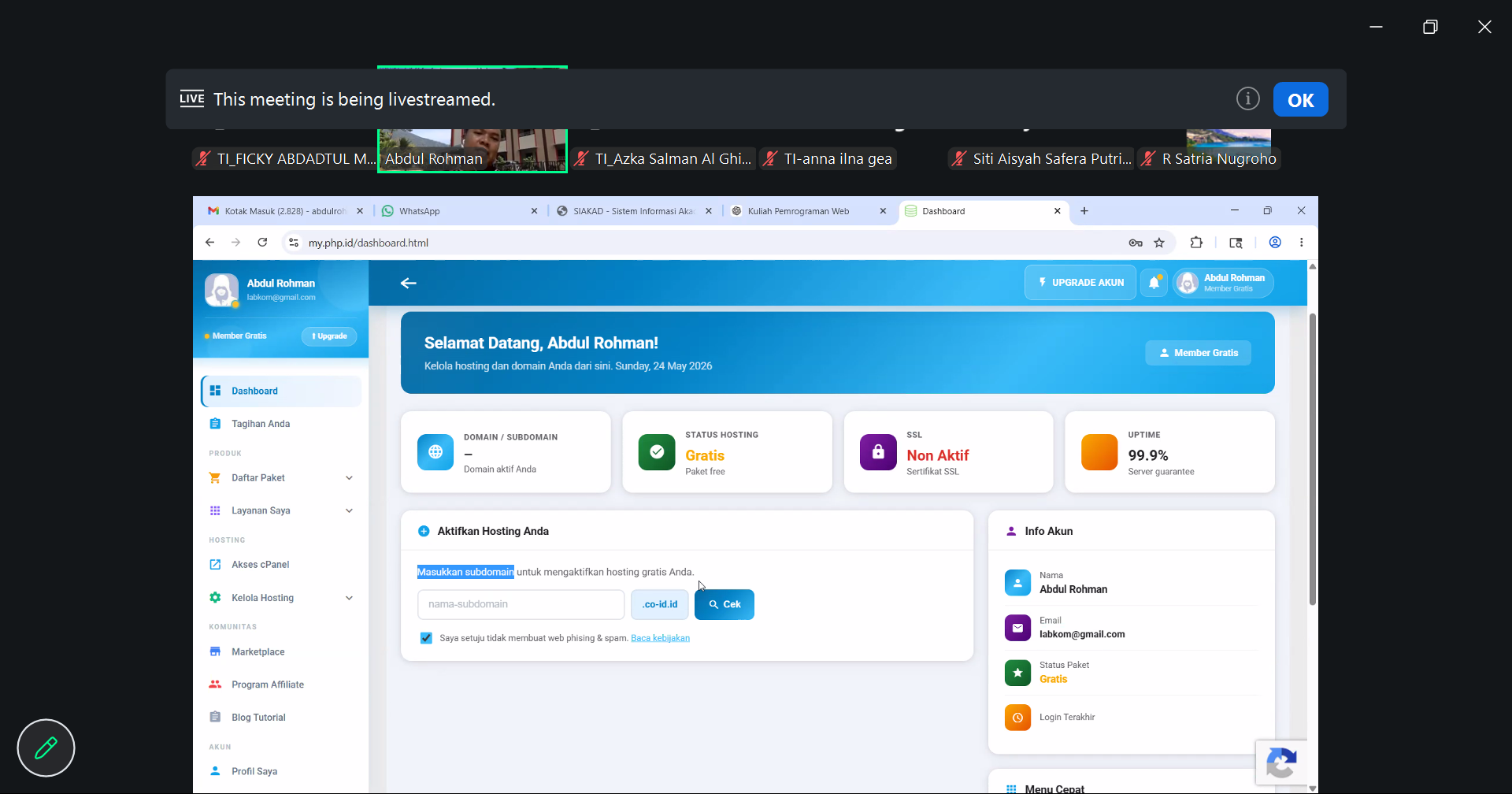Screen dimensions: 1512x794
Task: Click the back arrow in dashboard header
Action: point(408,284)
